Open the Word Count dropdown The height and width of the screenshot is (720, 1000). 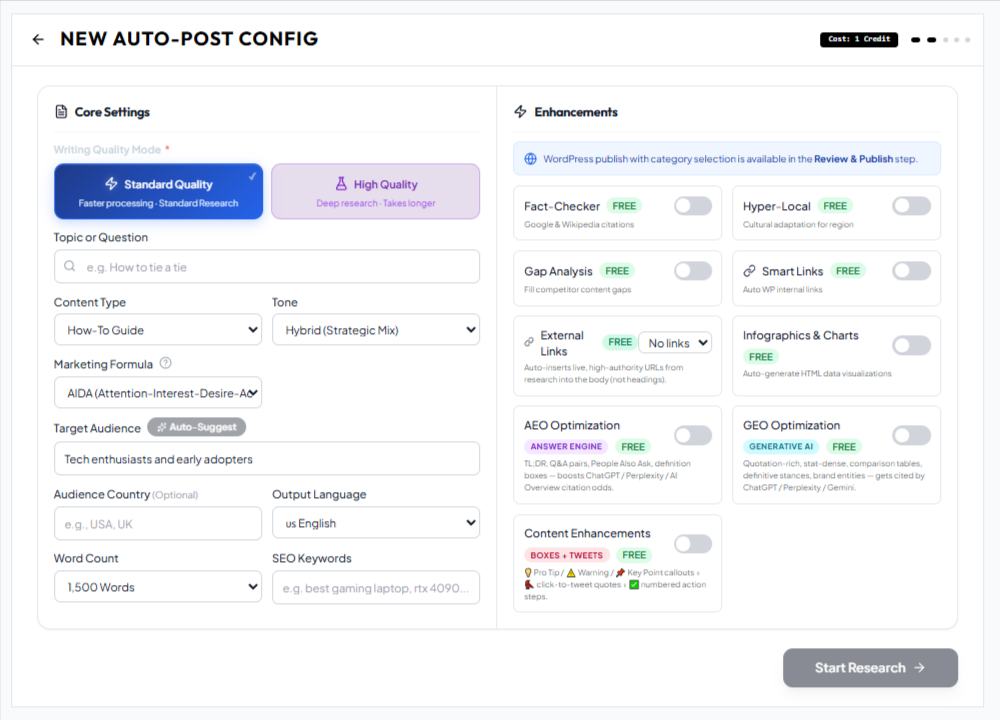[158, 587]
